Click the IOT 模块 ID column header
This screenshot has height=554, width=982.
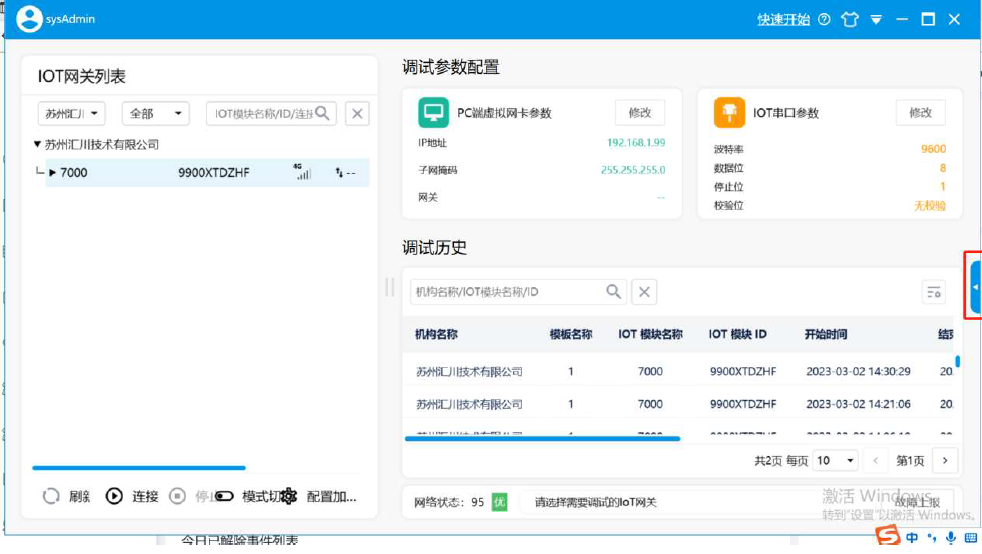tap(737, 334)
